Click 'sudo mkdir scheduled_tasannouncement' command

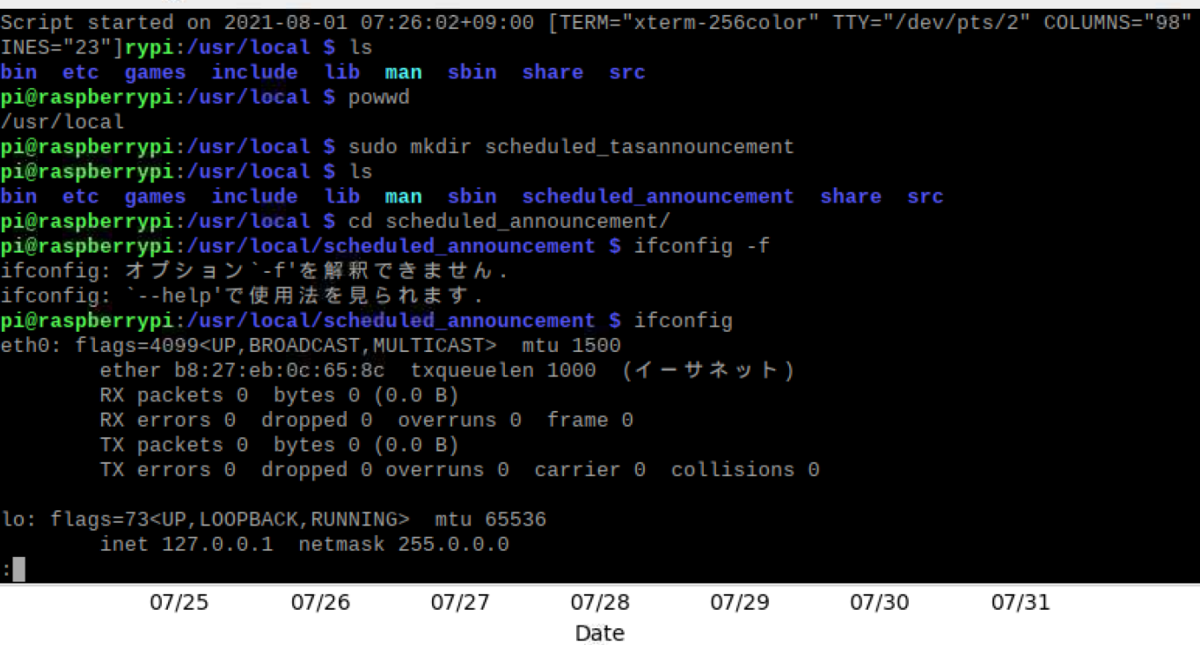point(571,147)
